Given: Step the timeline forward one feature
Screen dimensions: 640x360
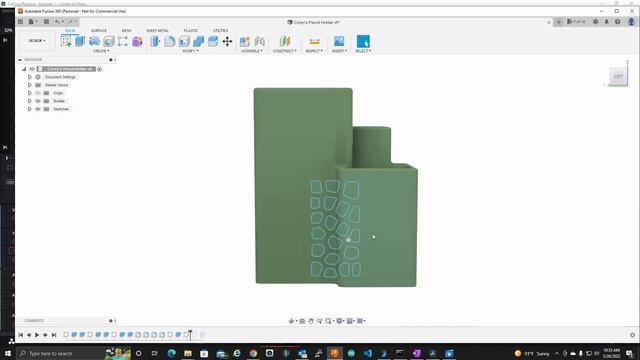Looking at the screenshot, I should pyautogui.click(x=45, y=335).
